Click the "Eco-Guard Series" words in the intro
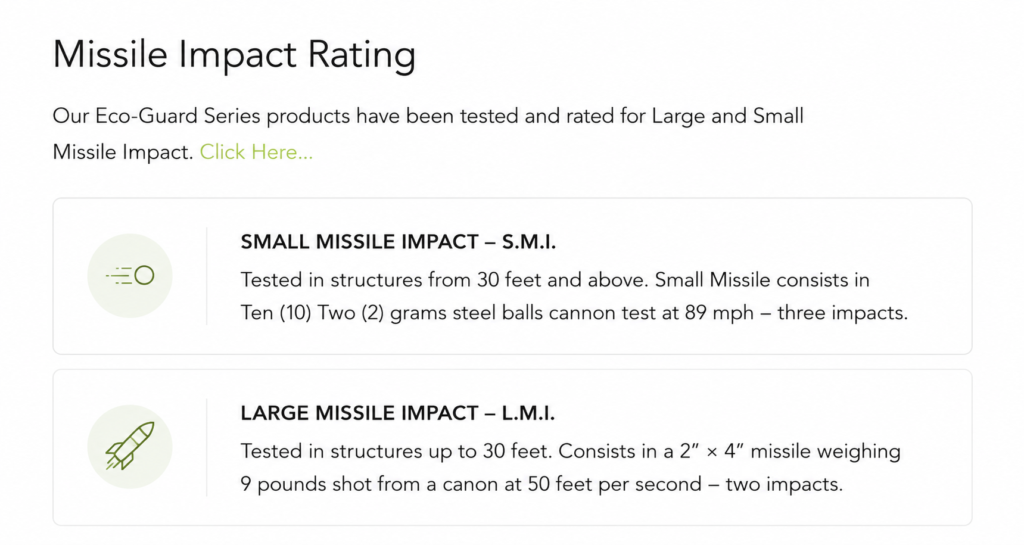1024x545 pixels. (178, 116)
